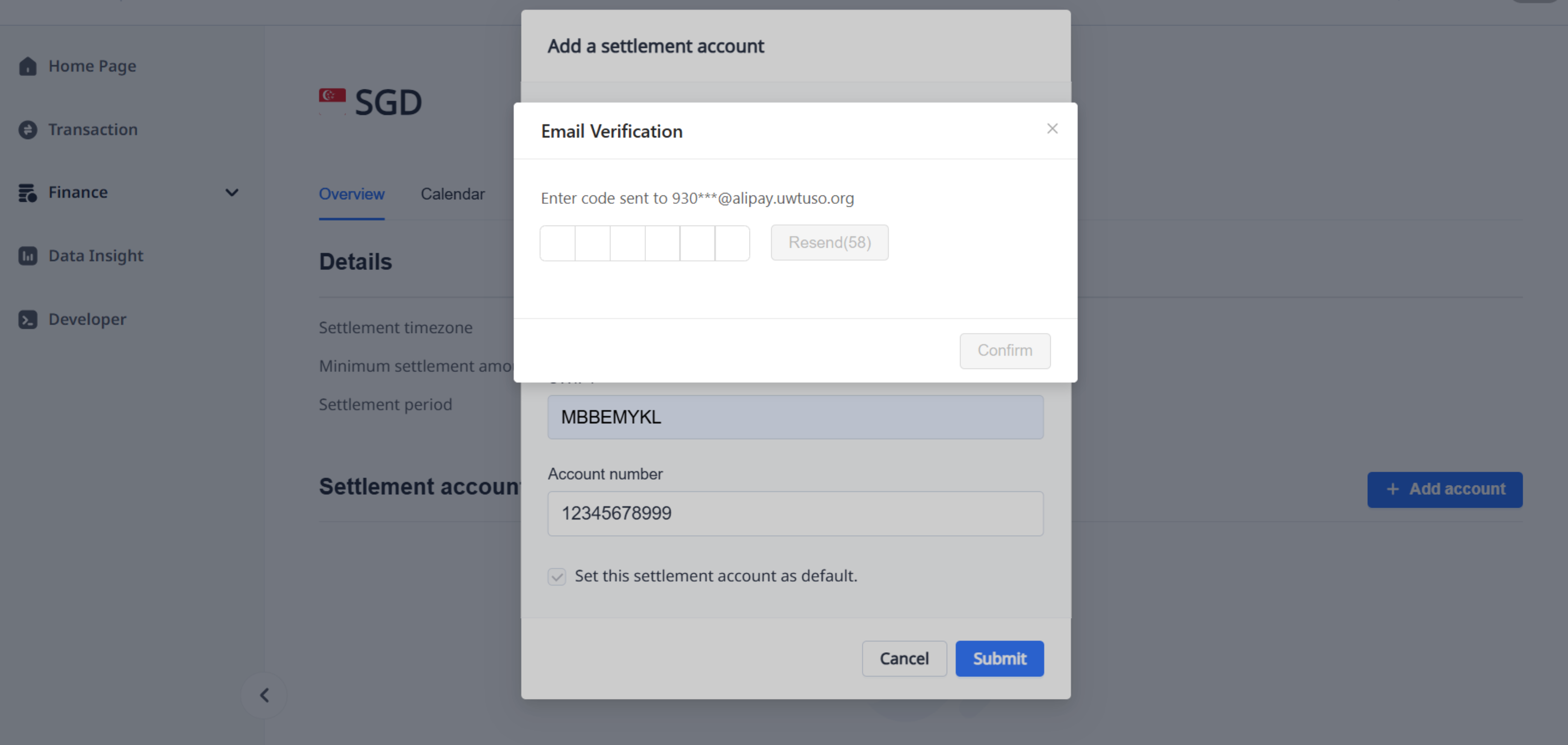The width and height of the screenshot is (1568, 745).
Task: Select the Overview tab
Action: click(x=351, y=194)
